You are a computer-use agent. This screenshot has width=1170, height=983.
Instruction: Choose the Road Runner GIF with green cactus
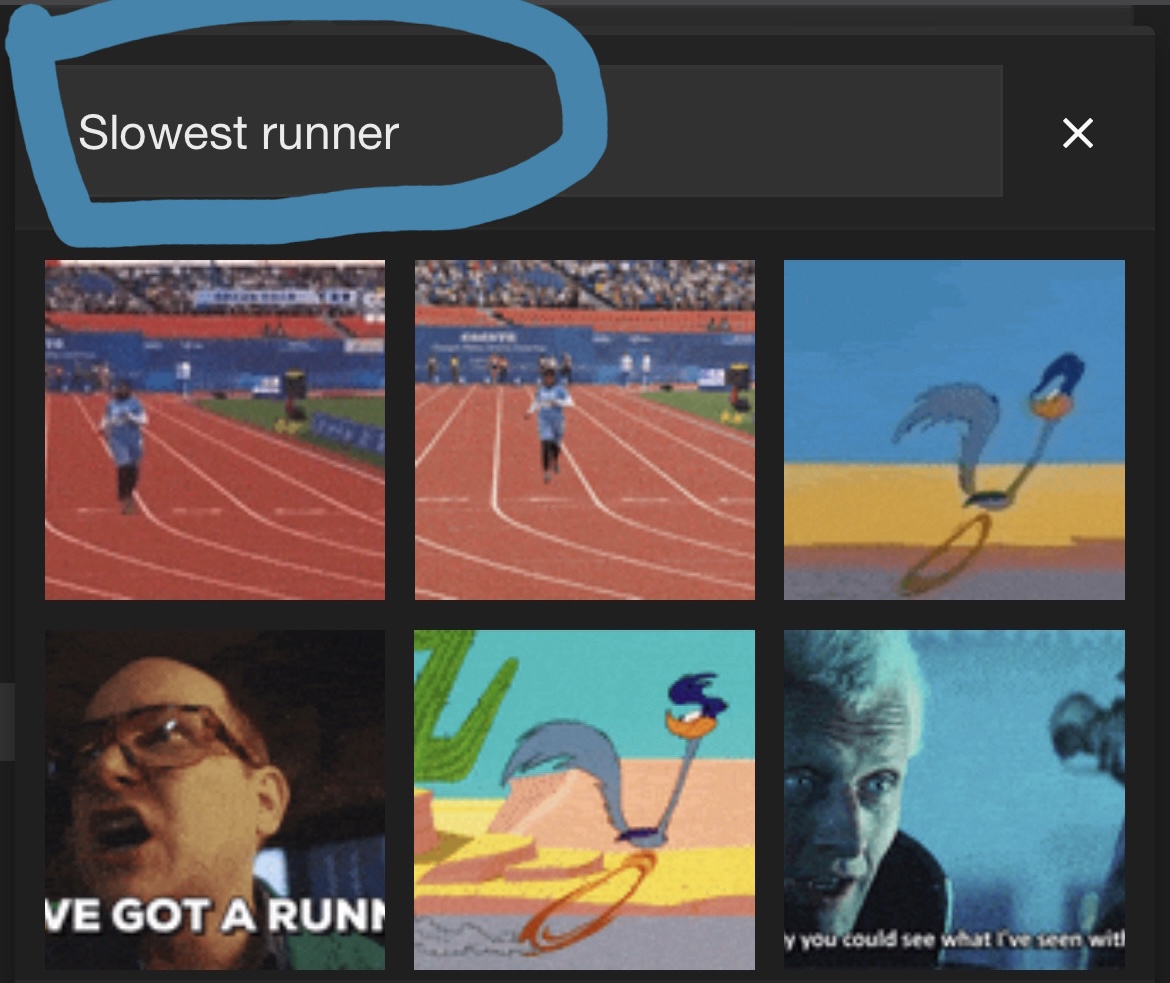(584, 800)
